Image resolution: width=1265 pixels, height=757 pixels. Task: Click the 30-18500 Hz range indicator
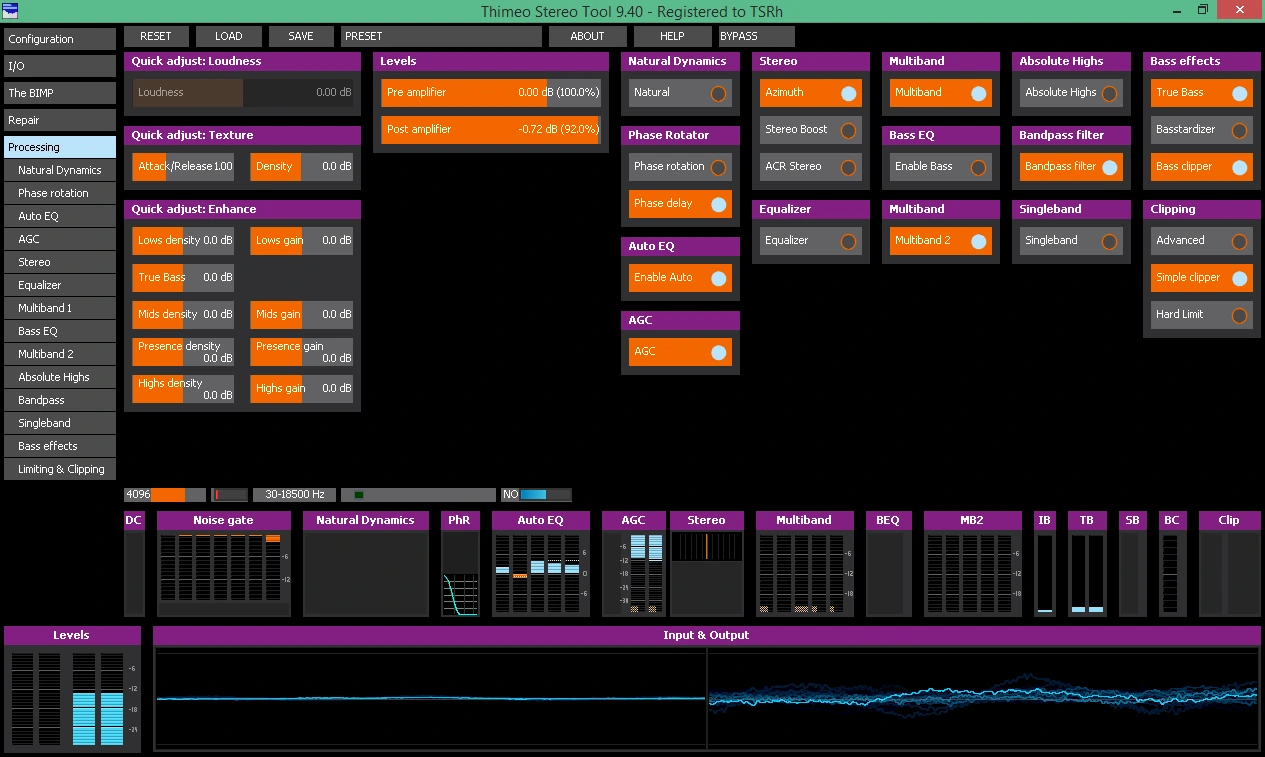click(x=294, y=494)
